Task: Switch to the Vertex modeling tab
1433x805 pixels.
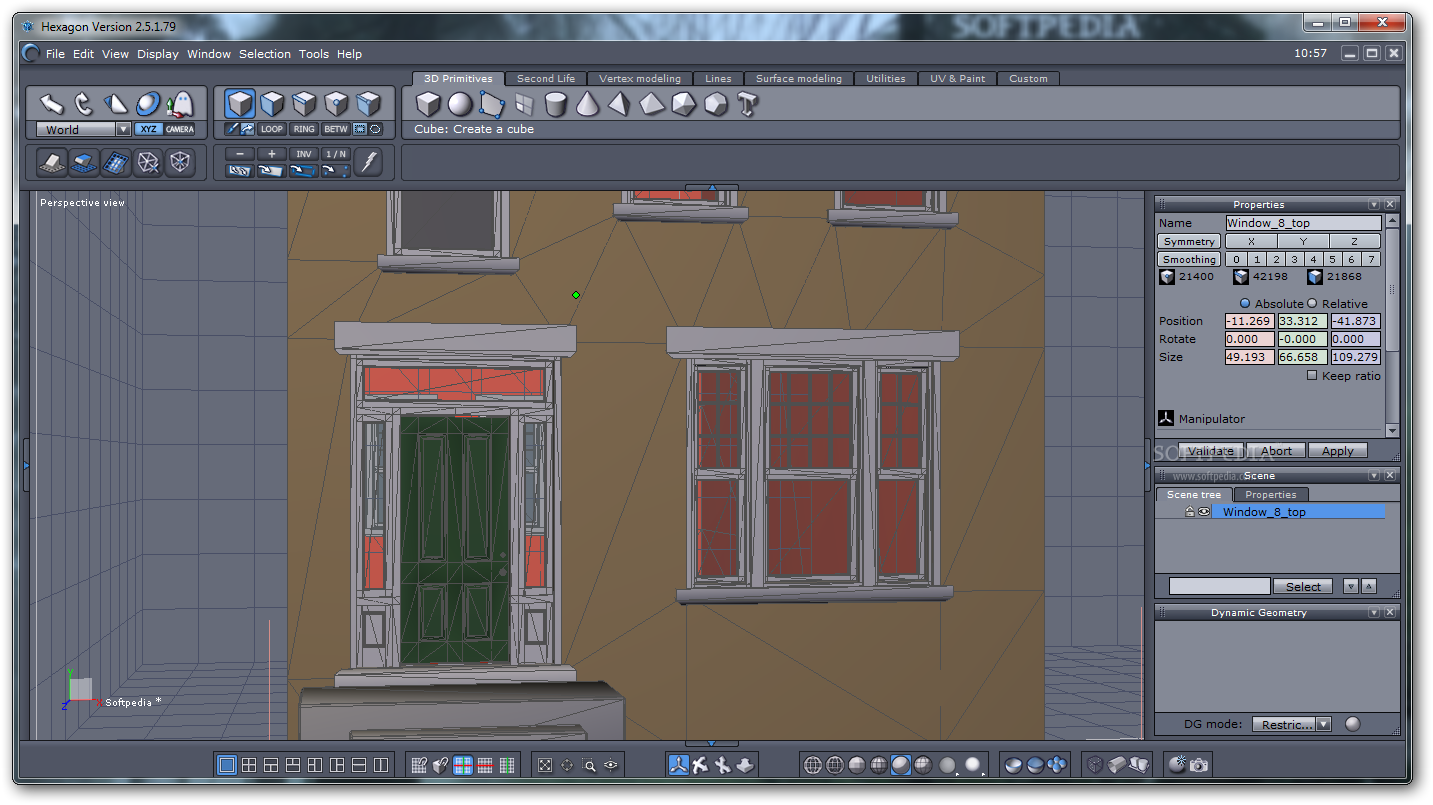Action: pos(640,78)
